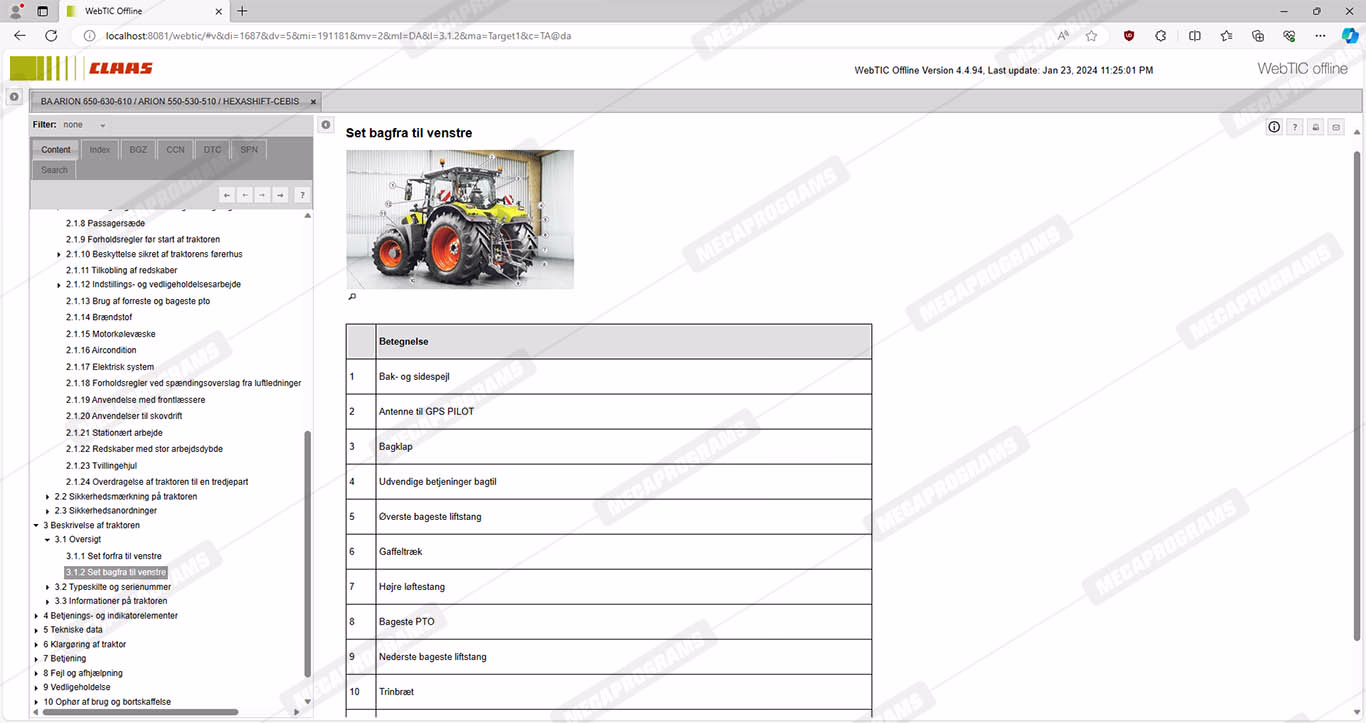Open the browser profile icon
Image resolution: width=1366 pixels, height=723 pixels.
16,11
